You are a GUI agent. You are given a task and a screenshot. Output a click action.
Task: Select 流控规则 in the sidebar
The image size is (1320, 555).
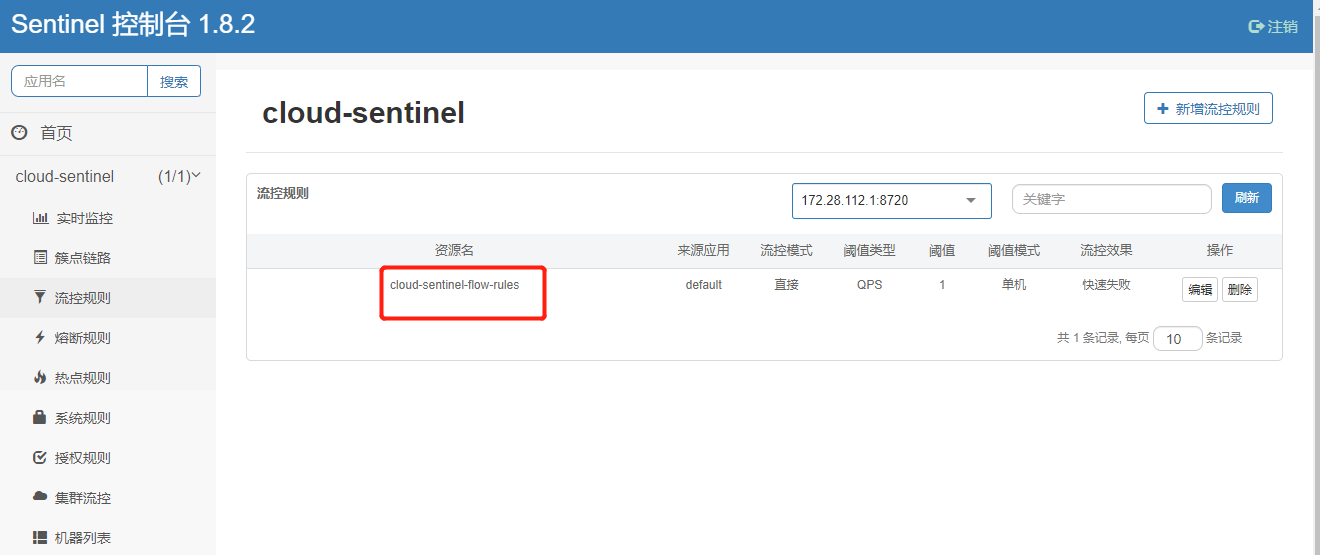[x=108, y=298]
